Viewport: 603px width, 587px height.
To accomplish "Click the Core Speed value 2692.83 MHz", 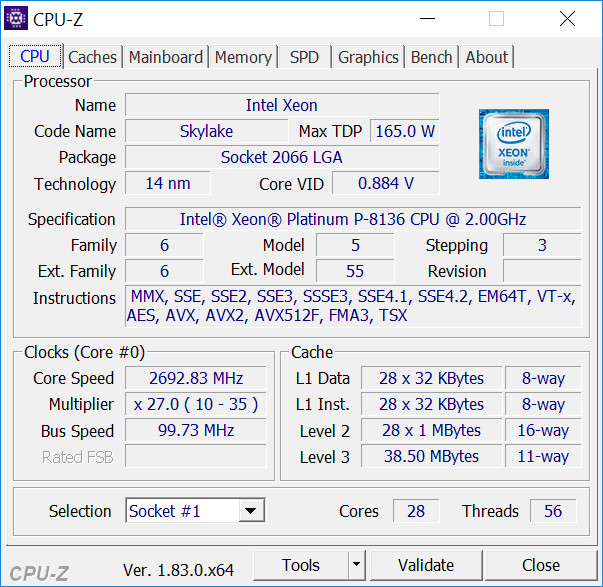I will click(x=196, y=378).
